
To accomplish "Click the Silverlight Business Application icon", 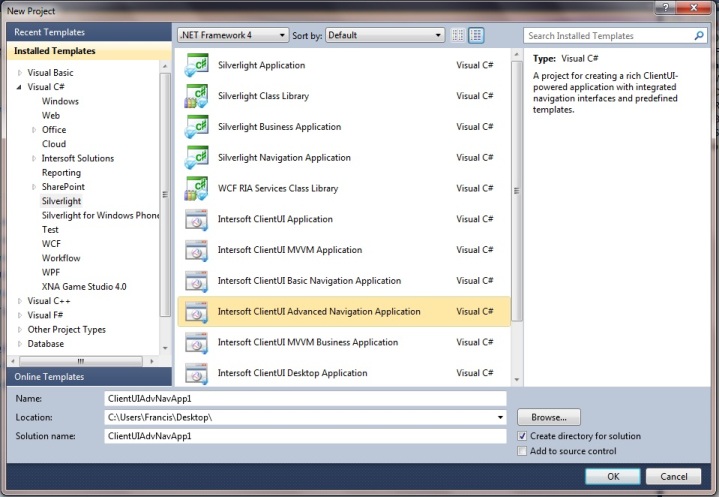I will pyautogui.click(x=196, y=127).
